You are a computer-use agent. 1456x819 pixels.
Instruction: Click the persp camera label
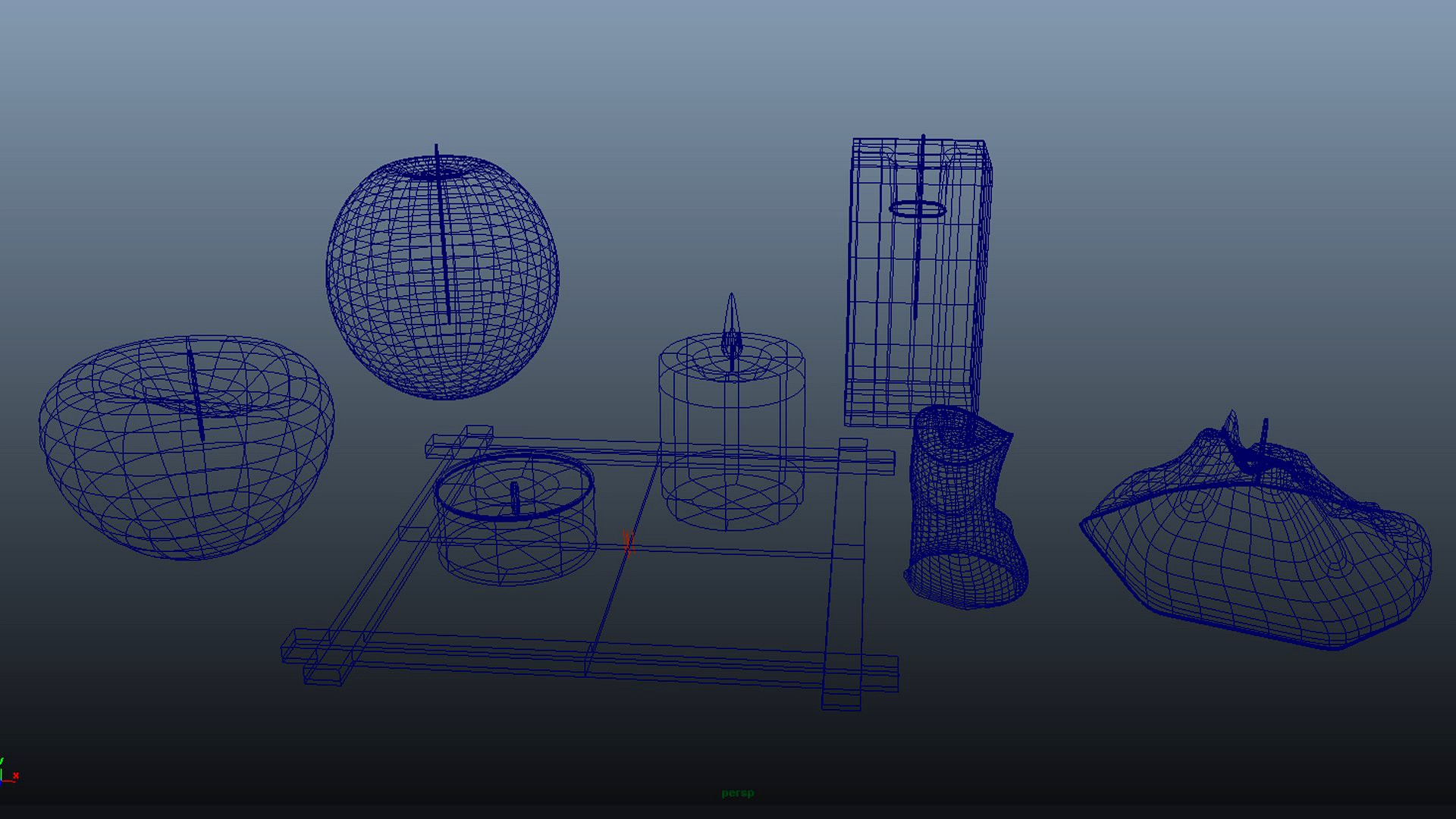point(737,793)
